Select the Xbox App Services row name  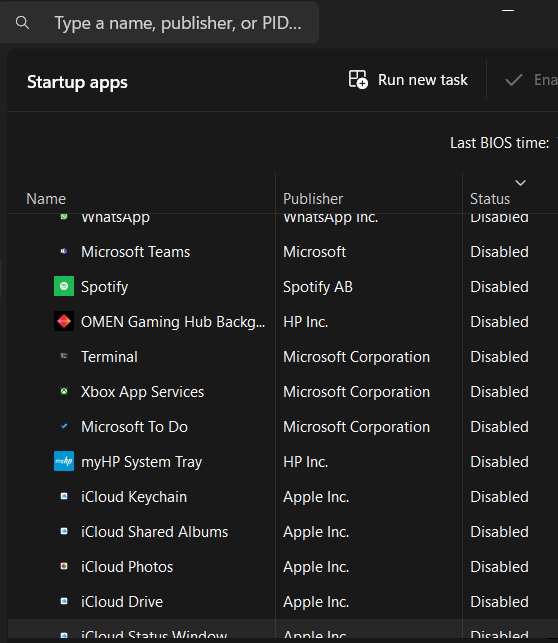pos(143,392)
